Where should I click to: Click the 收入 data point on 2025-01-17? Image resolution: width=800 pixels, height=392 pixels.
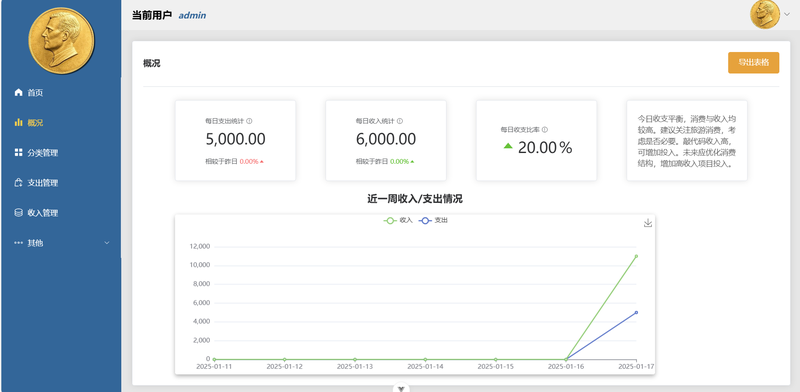[636, 256]
